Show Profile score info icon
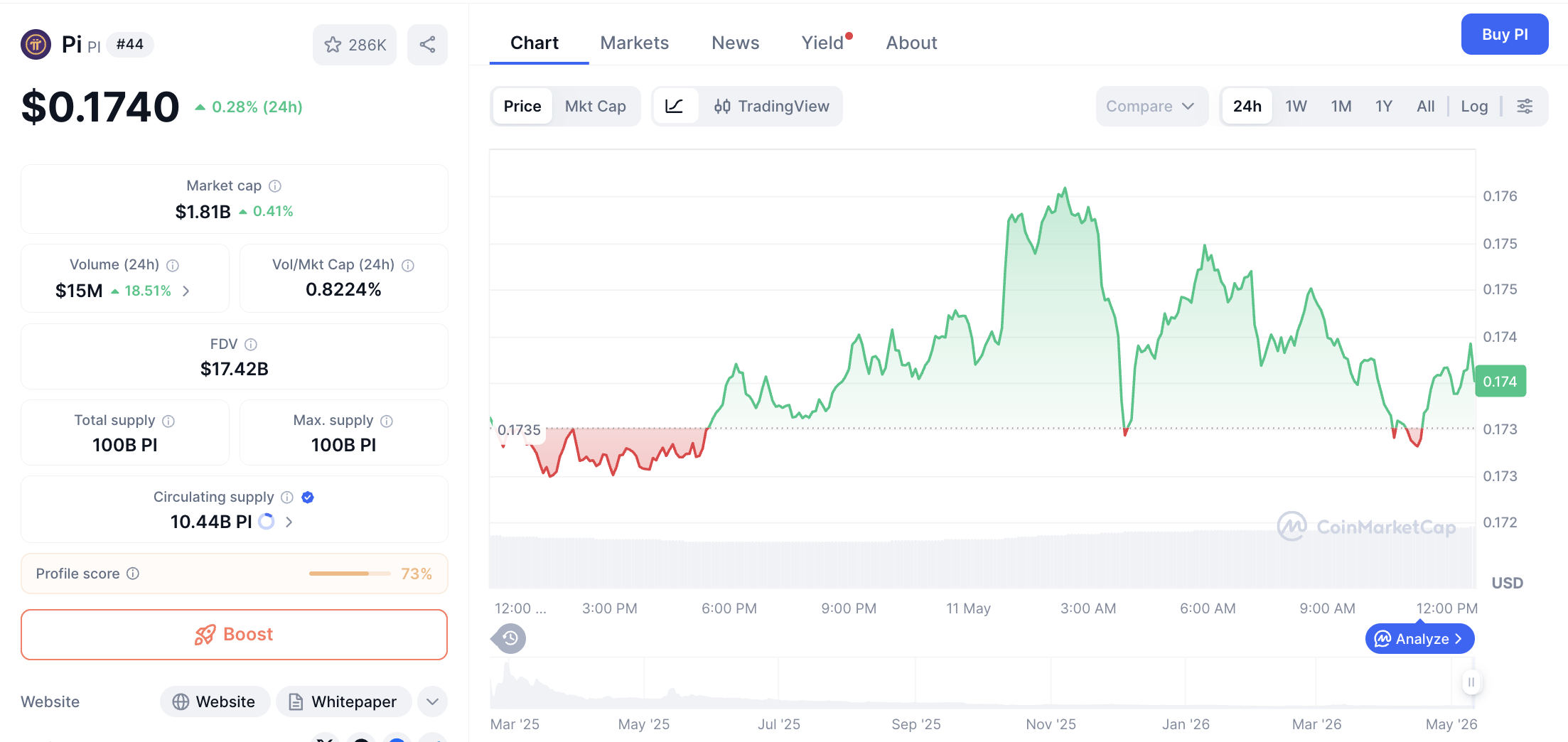Viewport: 1568px width, 742px height. (133, 574)
